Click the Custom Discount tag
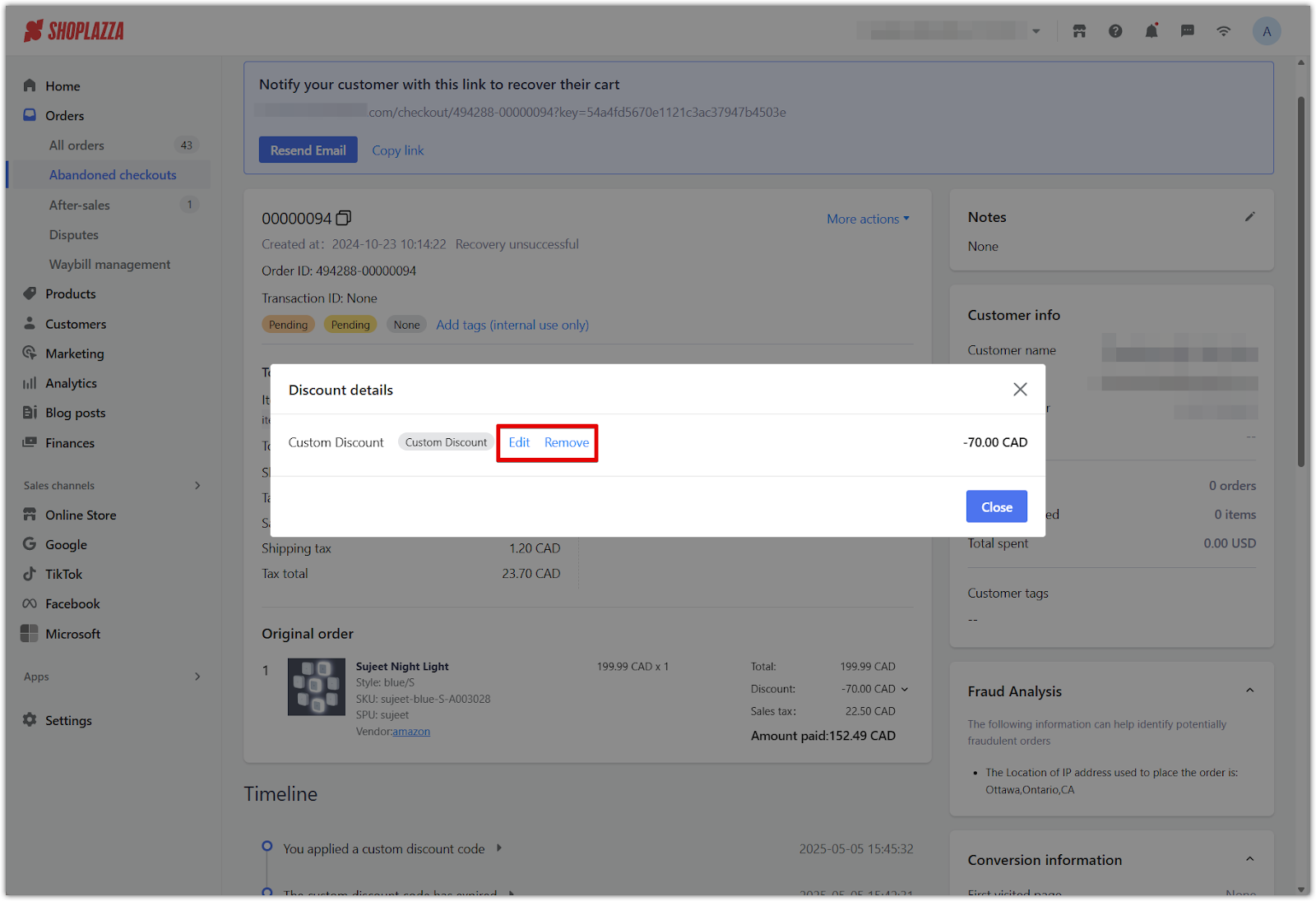The width and height of the screenshot is (1316, 901). tap(446, 443)
